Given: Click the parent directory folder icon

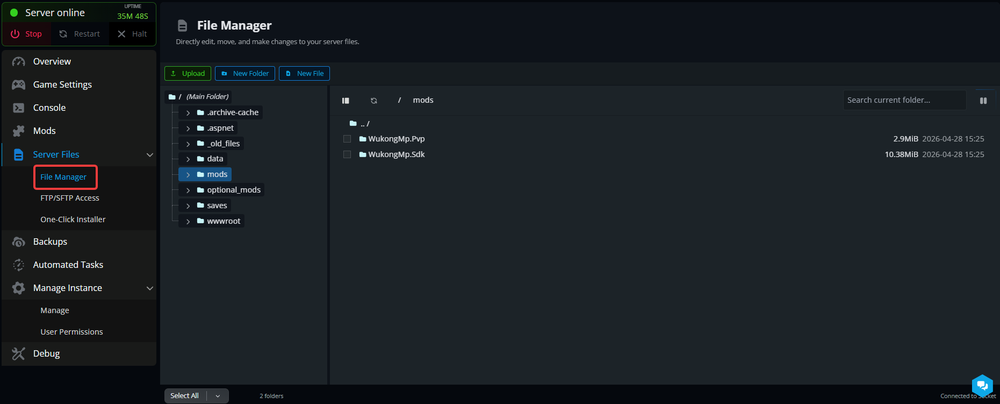Looking at the screenshot, I should (353, 123).
